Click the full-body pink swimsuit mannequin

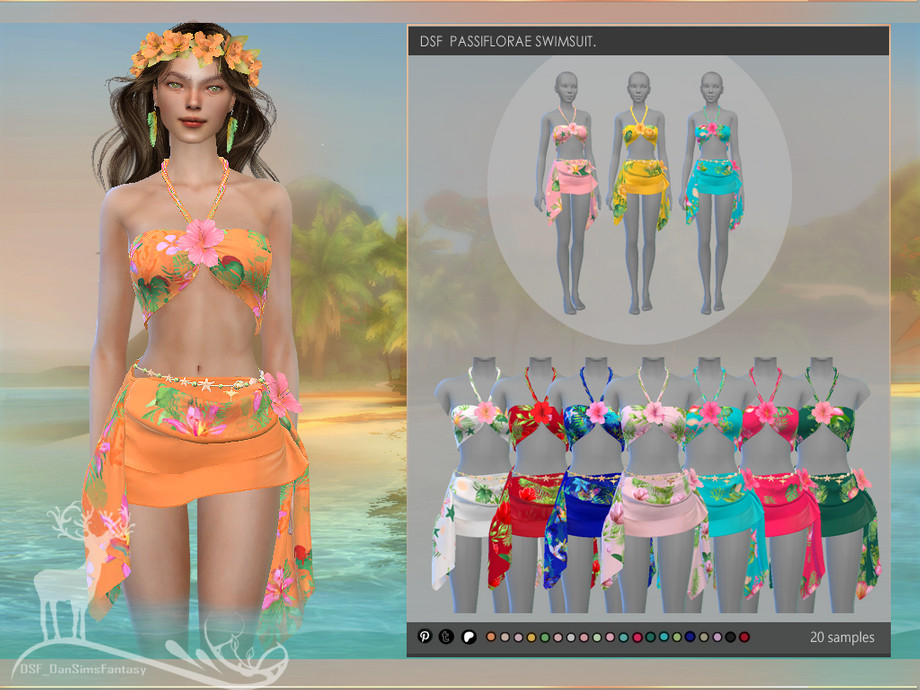tap(567, 192)
